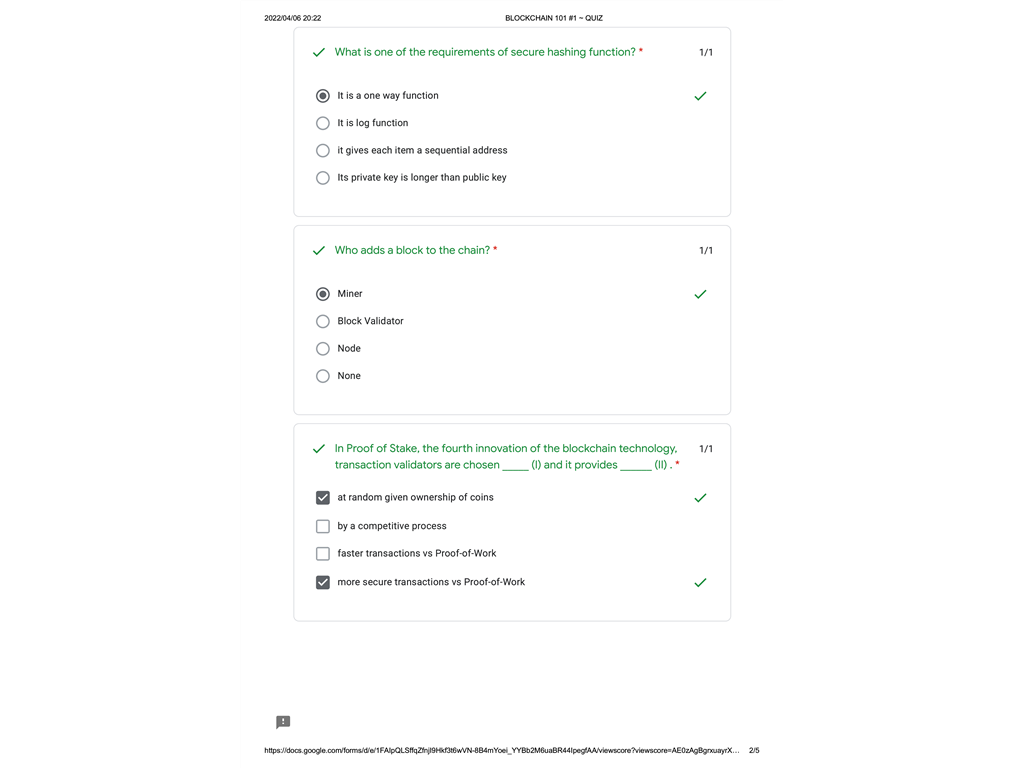Open the docs.google.com forms URL in footer
Screen dimensions: 1023x768
click(501, 750)
